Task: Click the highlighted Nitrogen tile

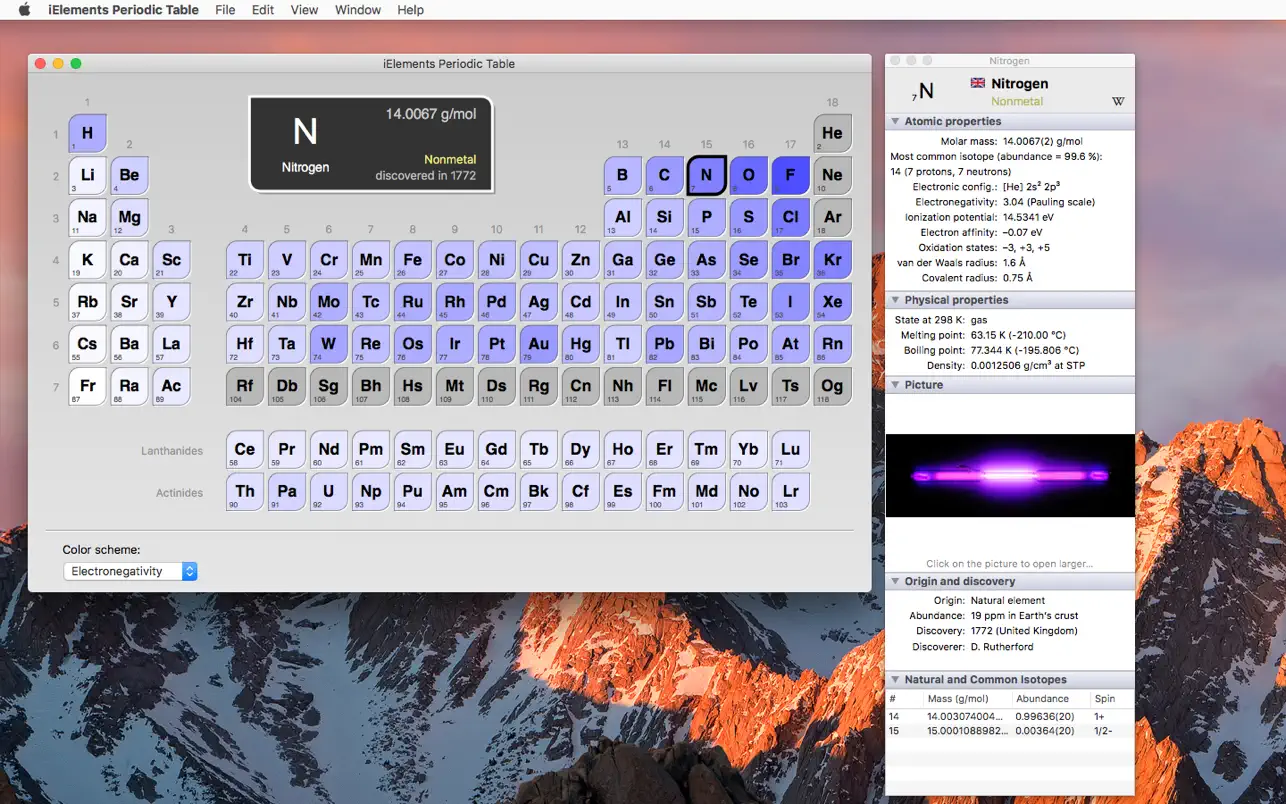Action: (x=706, y=175)
